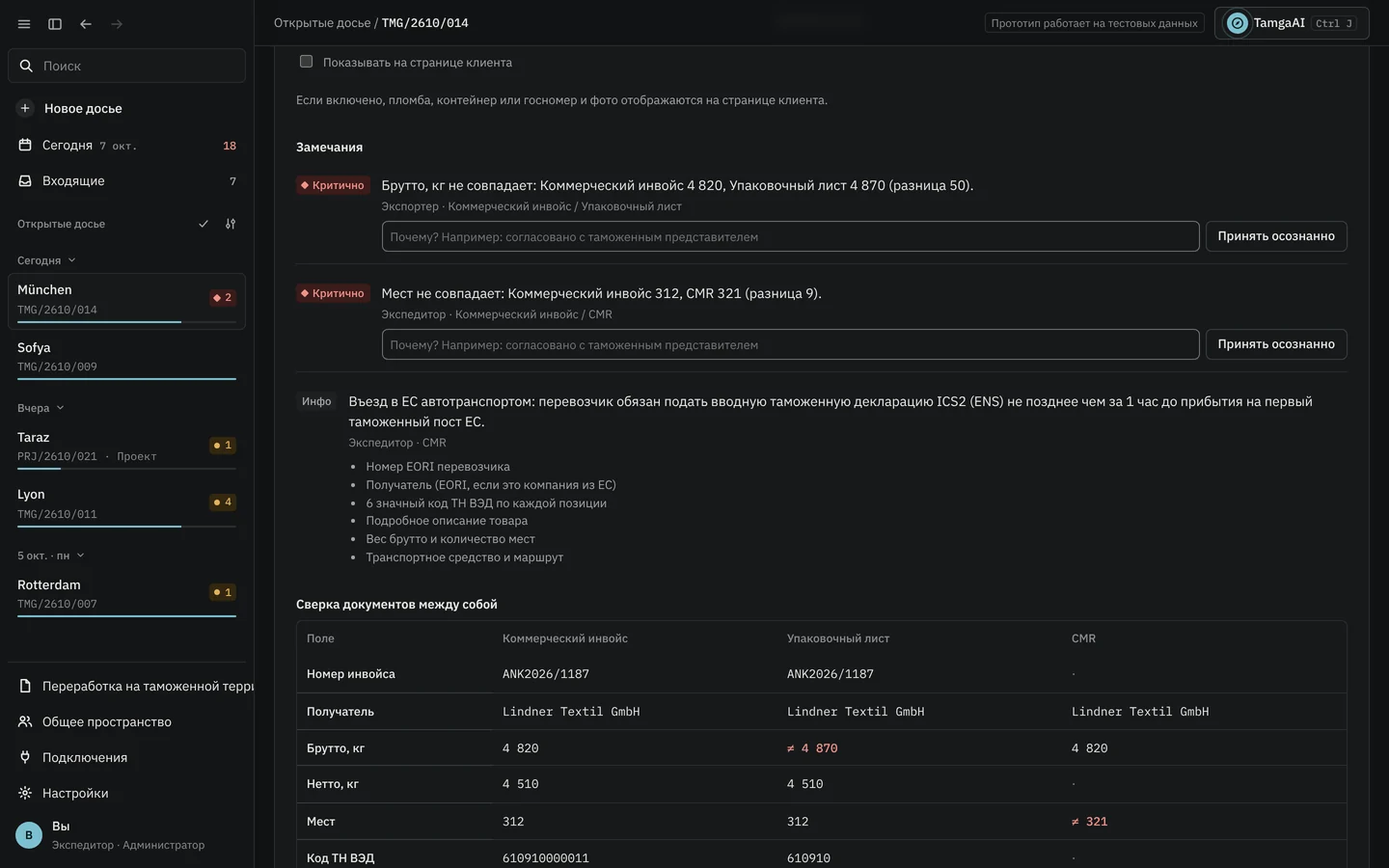This screenshot has width=1389, height=868.
Task: Accept the Мест mismatch with Принять осознанно
Action: click(1276, 344)
